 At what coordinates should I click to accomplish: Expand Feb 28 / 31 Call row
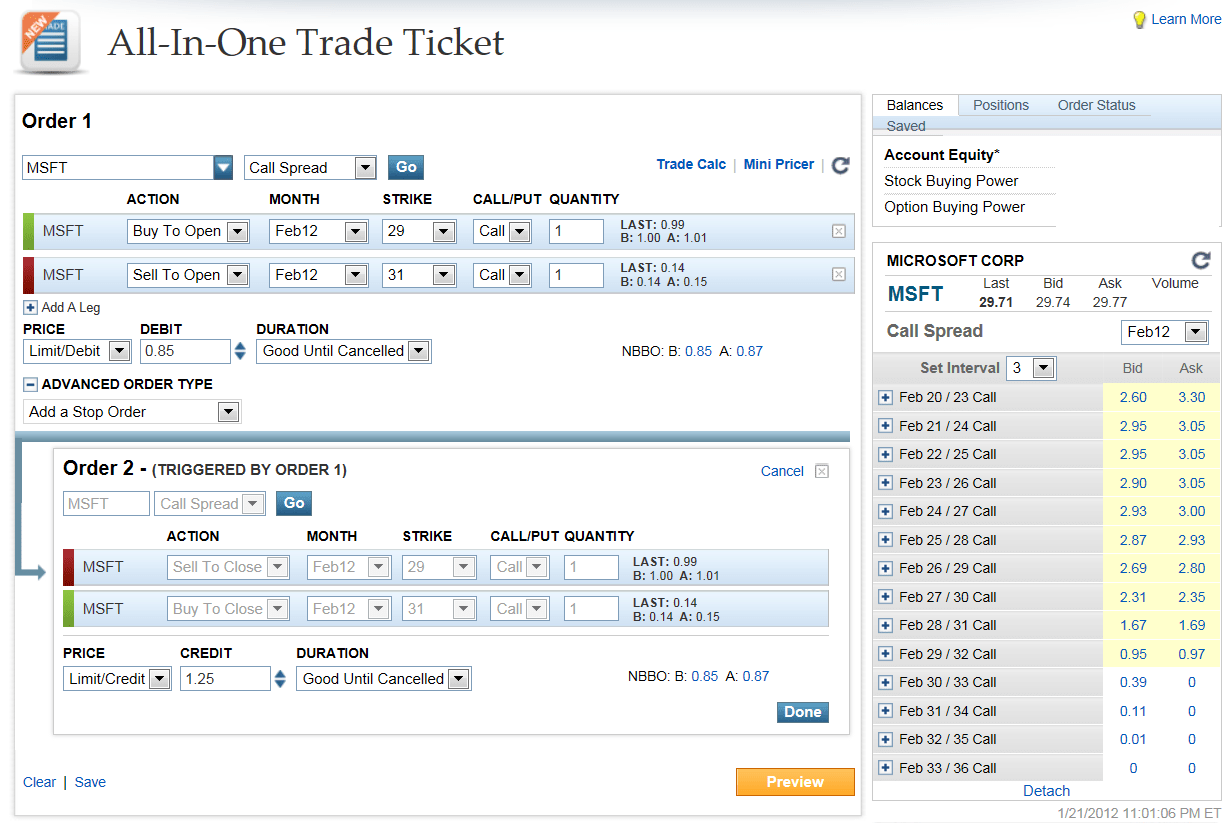pyautogui.click(x=885, y=625)
